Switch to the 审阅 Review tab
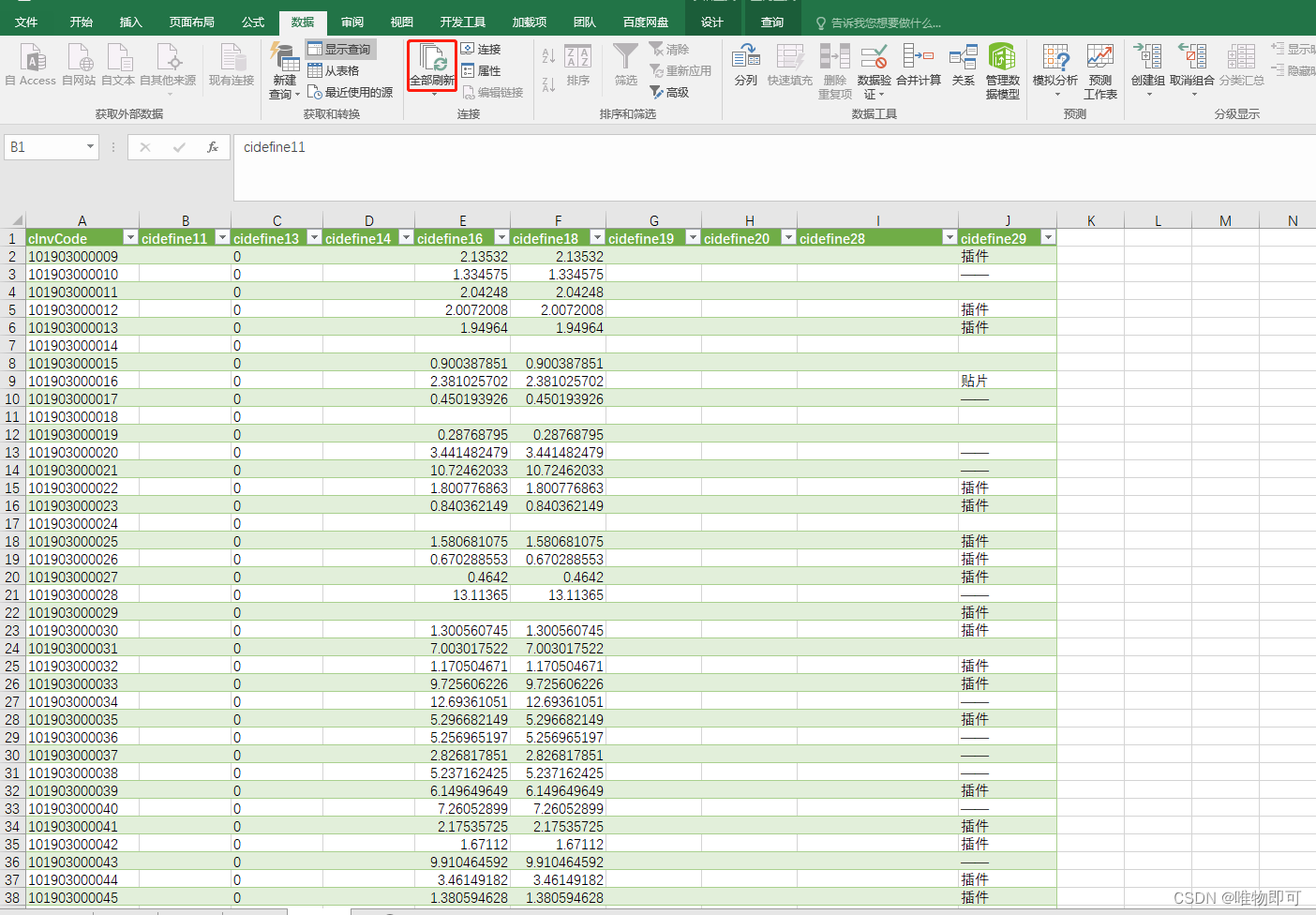The height and width of the screenshot is (915, 1316). [352, 22]
